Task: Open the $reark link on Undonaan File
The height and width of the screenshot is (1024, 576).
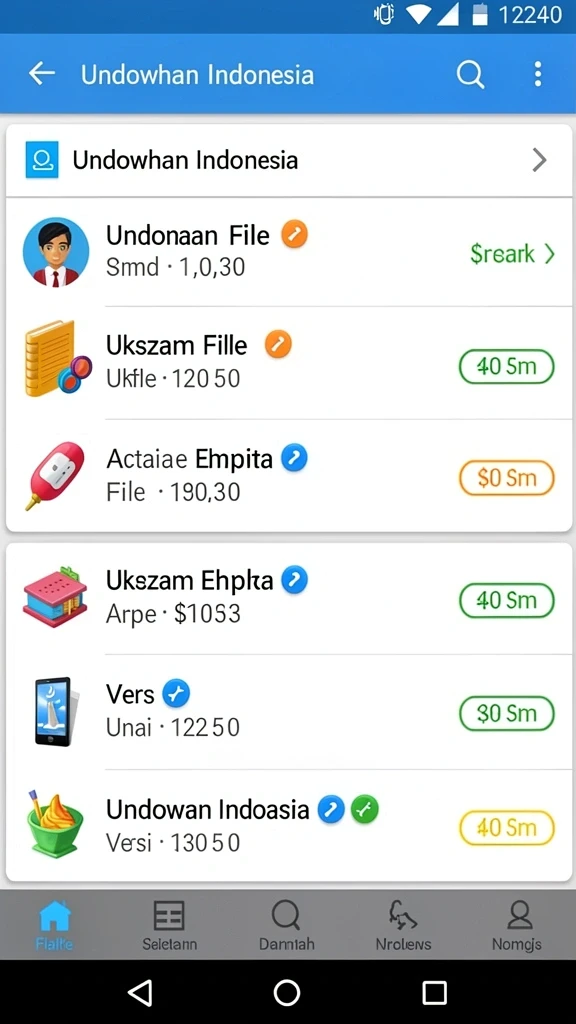Action: coord(513,253)
